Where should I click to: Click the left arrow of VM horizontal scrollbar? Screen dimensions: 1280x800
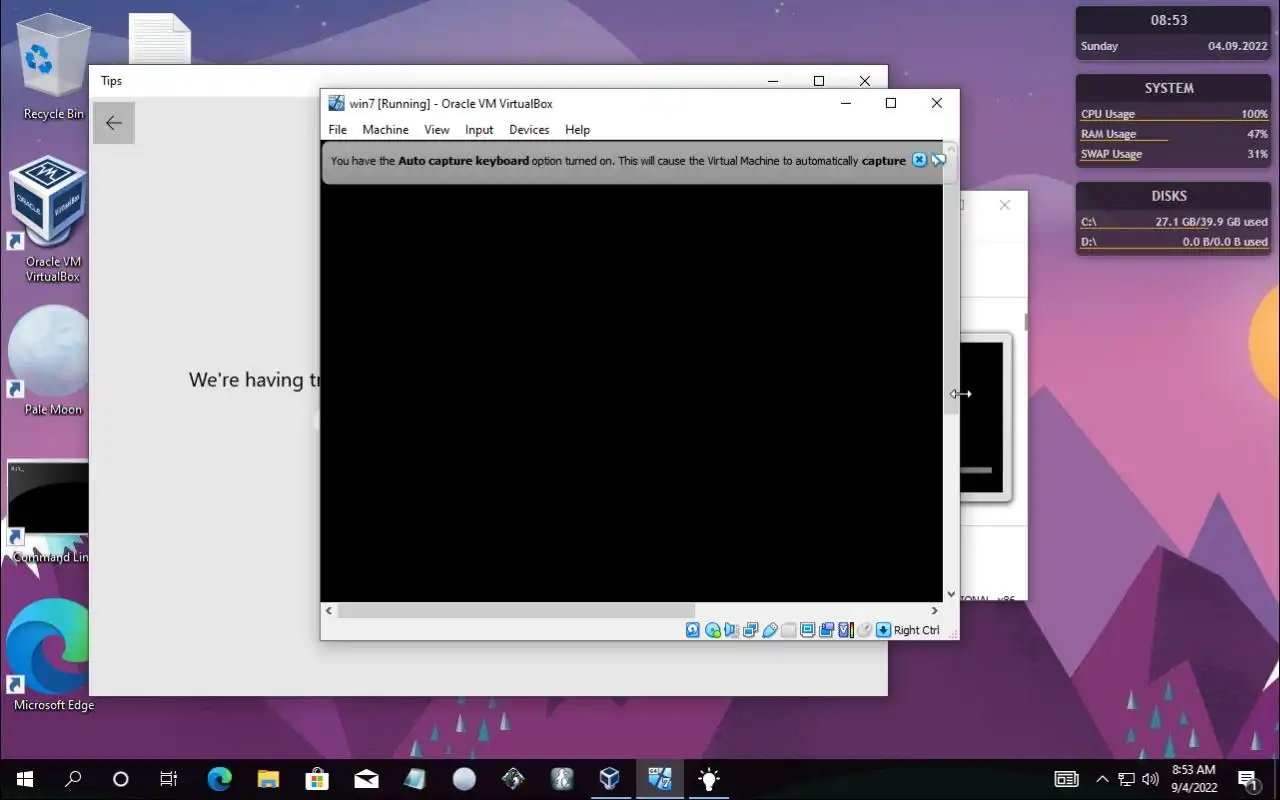(x=329, y=610)
